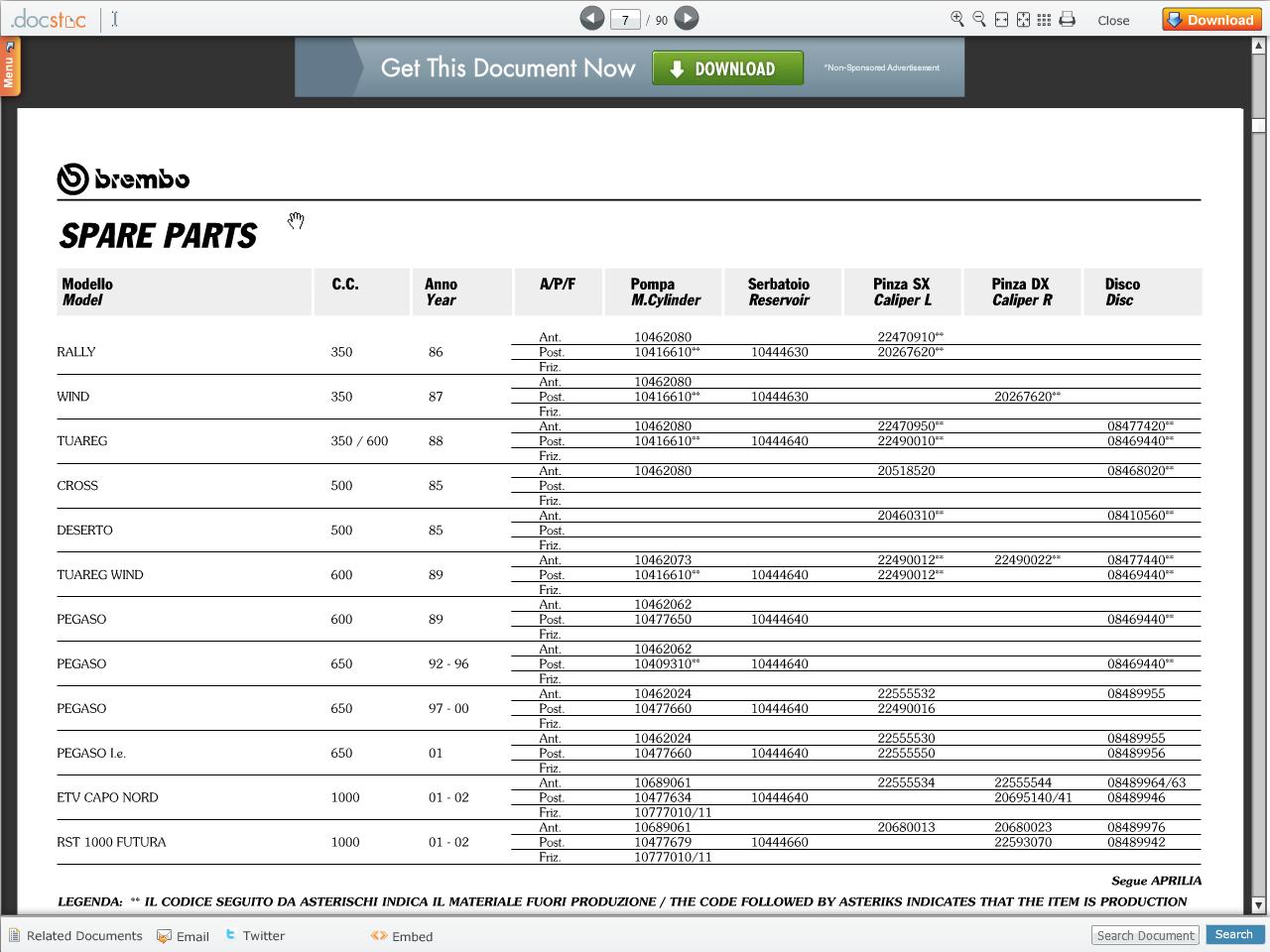
Task: Click reservoir code 10444660
Action: coord(779,842)
